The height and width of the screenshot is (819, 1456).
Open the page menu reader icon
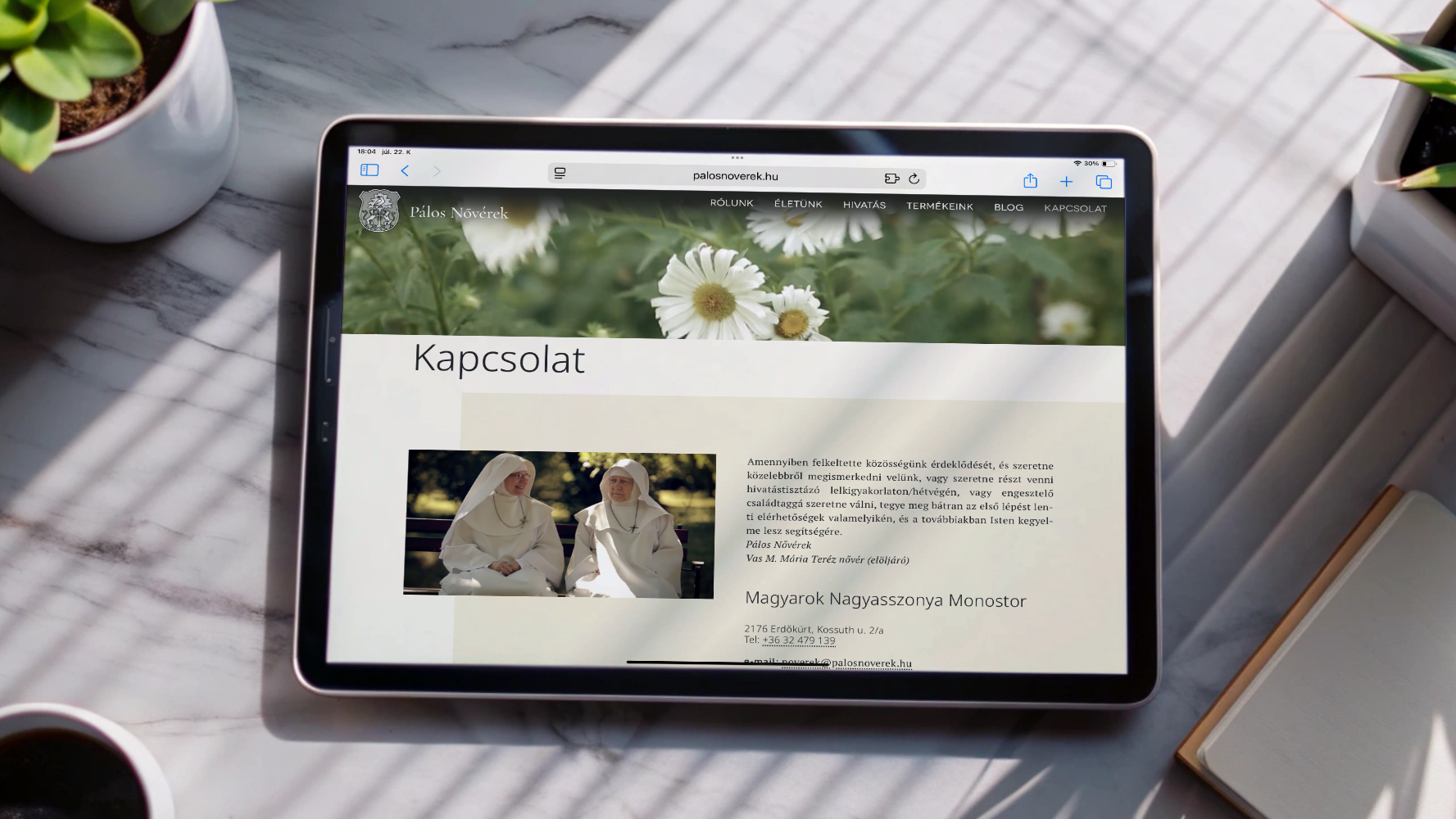(560, 173)
